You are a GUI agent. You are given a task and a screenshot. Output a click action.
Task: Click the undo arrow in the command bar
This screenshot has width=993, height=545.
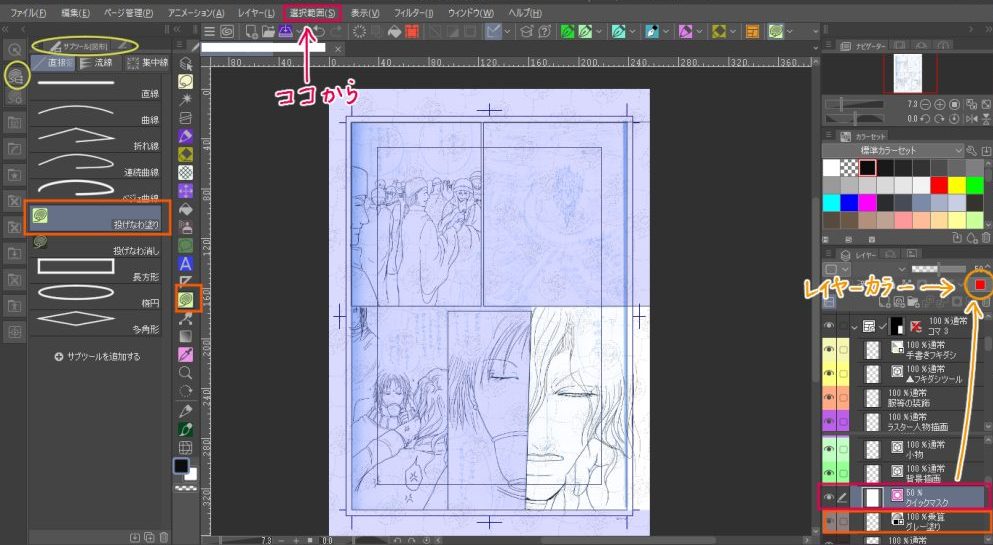[319, 31]
